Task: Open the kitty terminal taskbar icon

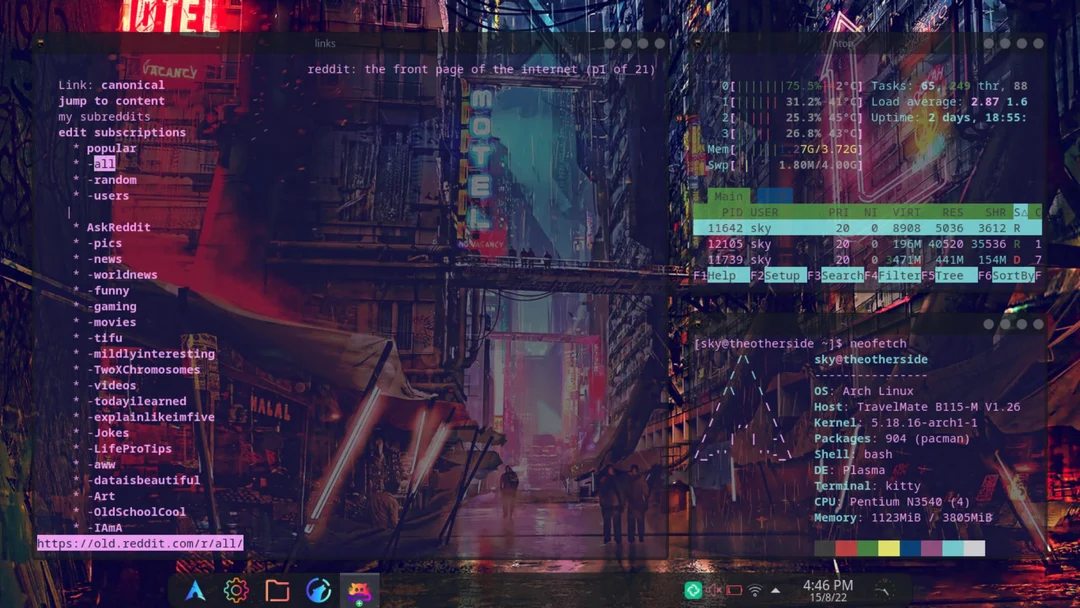Action: click(359, 590)
